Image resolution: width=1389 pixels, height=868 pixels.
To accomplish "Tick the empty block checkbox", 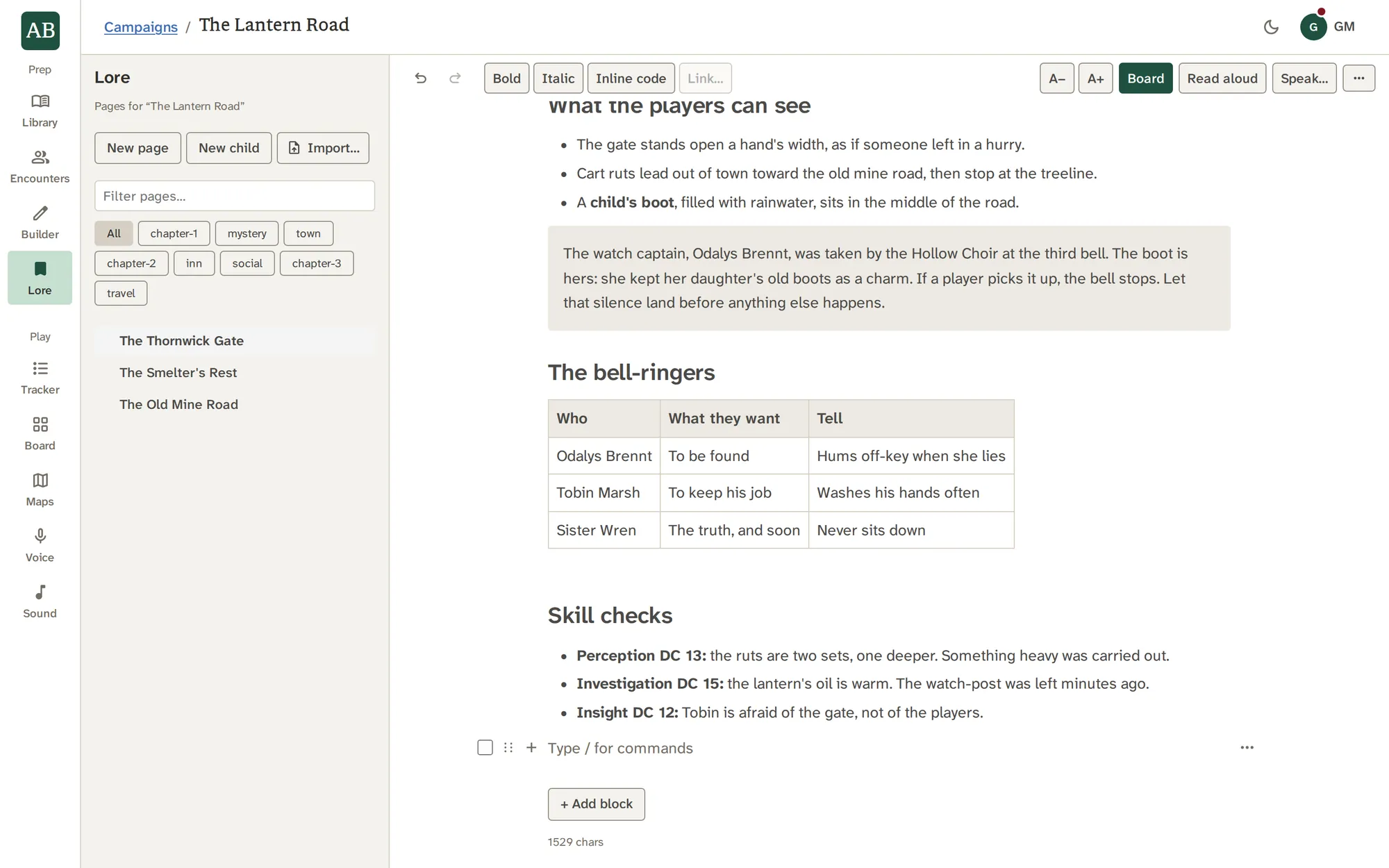I will pos(485,748).
